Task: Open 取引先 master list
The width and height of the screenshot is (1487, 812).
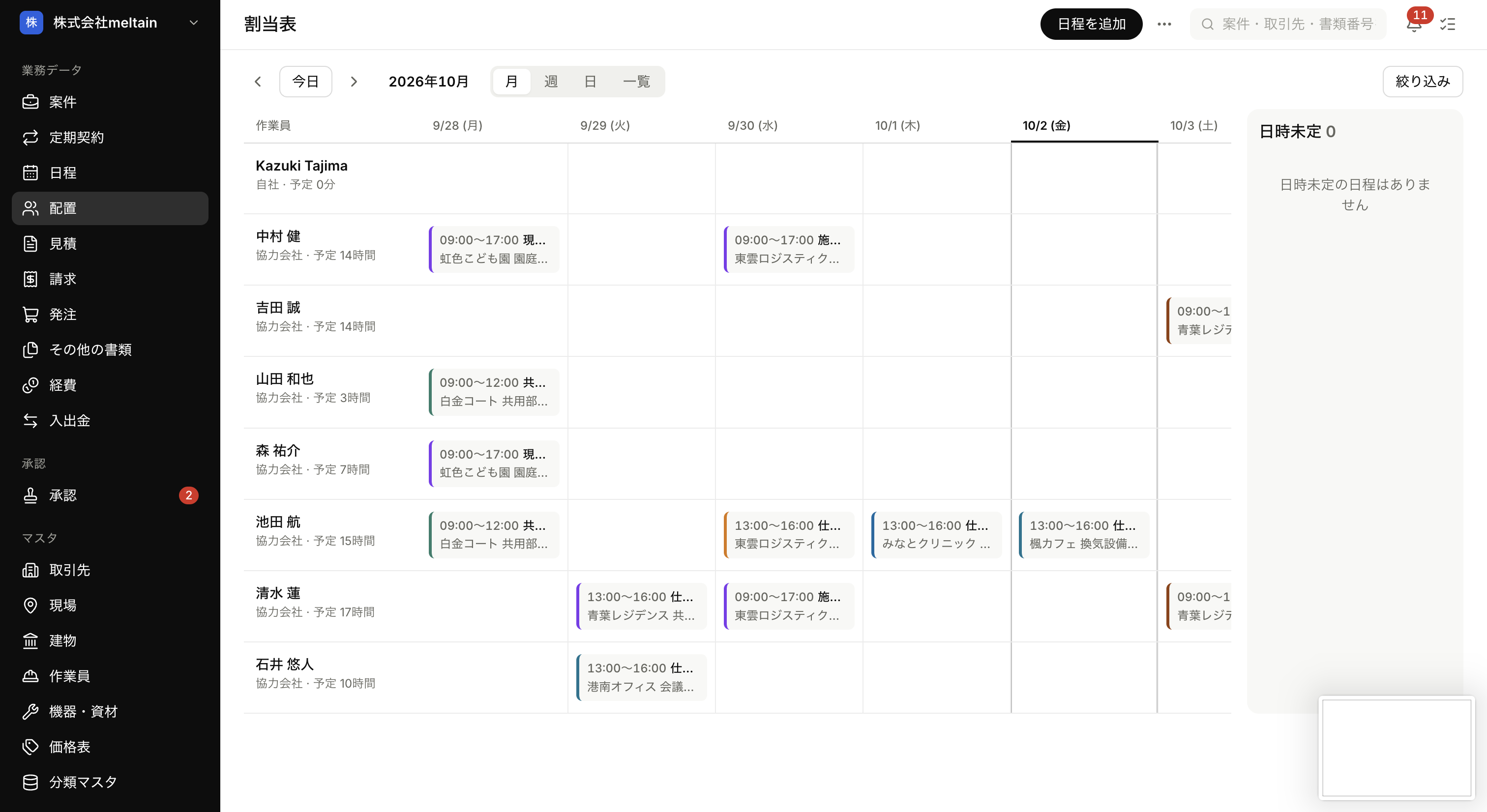Action: click(110, 570)
